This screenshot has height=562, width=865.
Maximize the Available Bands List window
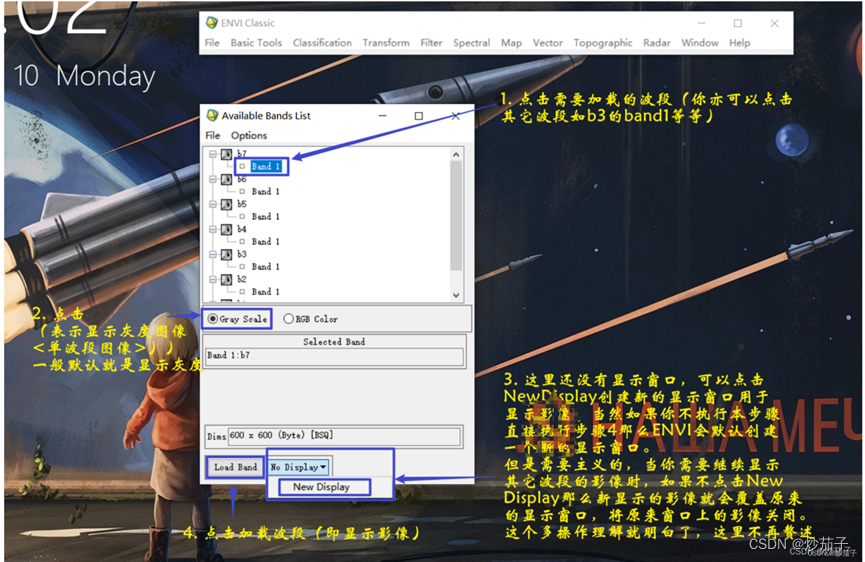click(x=419, y=116)
